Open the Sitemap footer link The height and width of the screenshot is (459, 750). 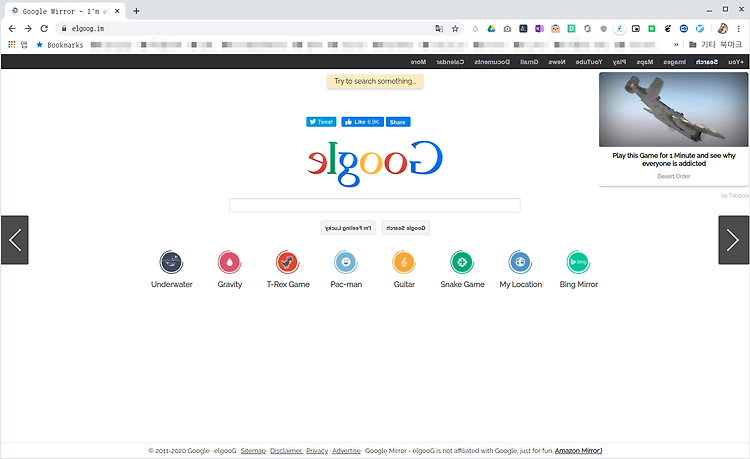(253, 450)
